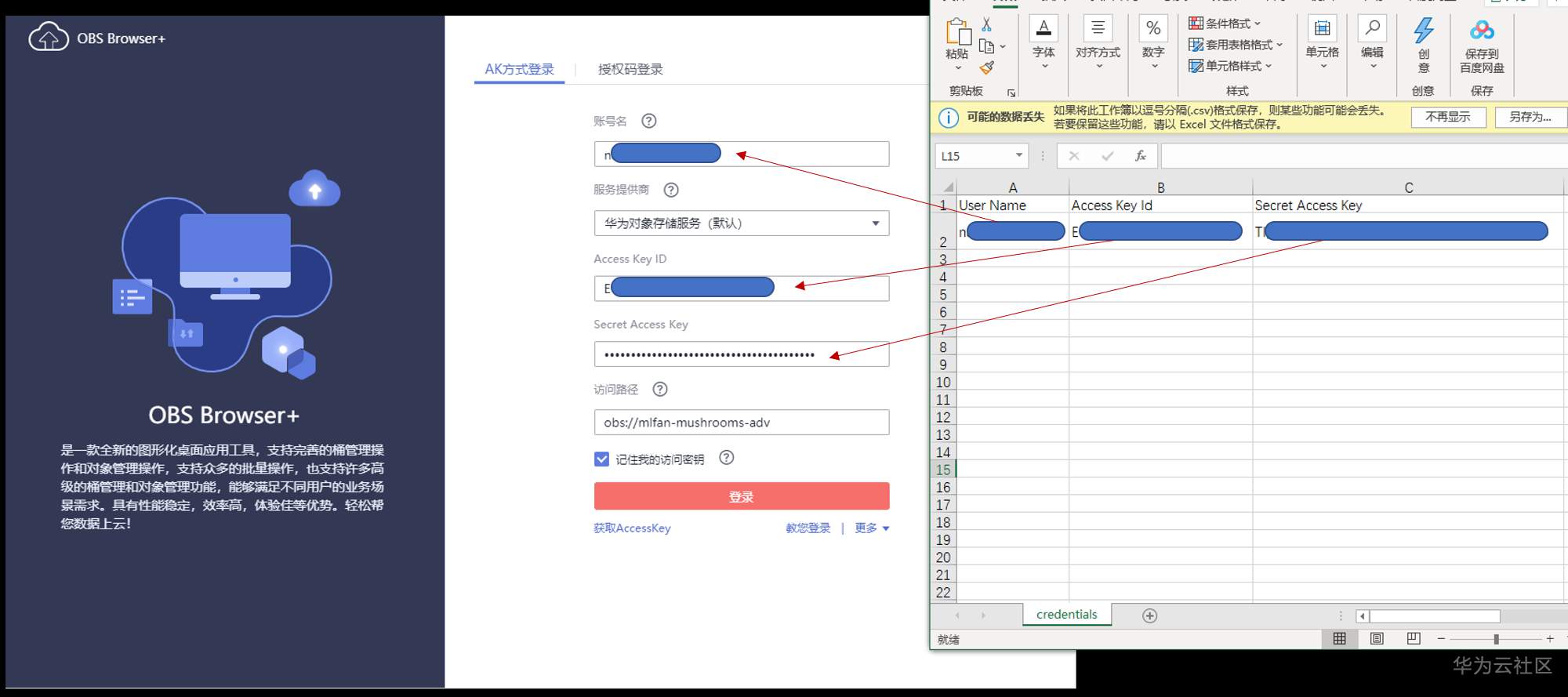Click the help icon beside 访问路径
The width and height of the screenshot is (1568, 697).
(660, 389)
